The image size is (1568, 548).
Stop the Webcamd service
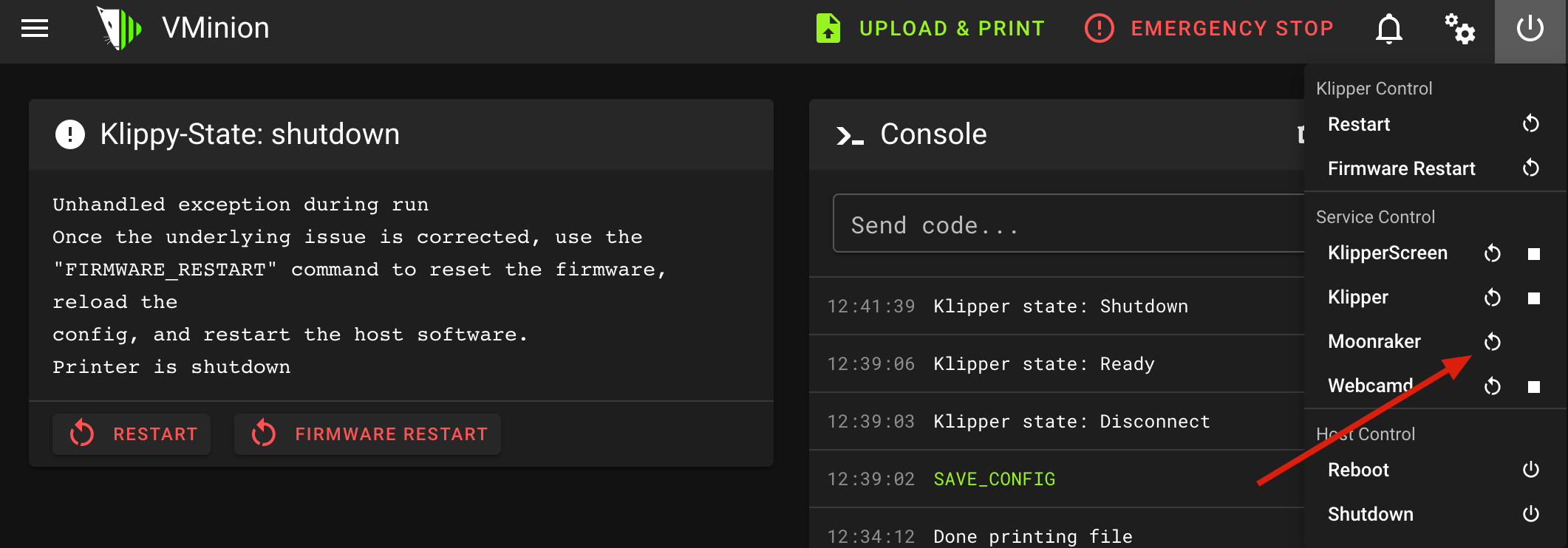[1534, 387]
